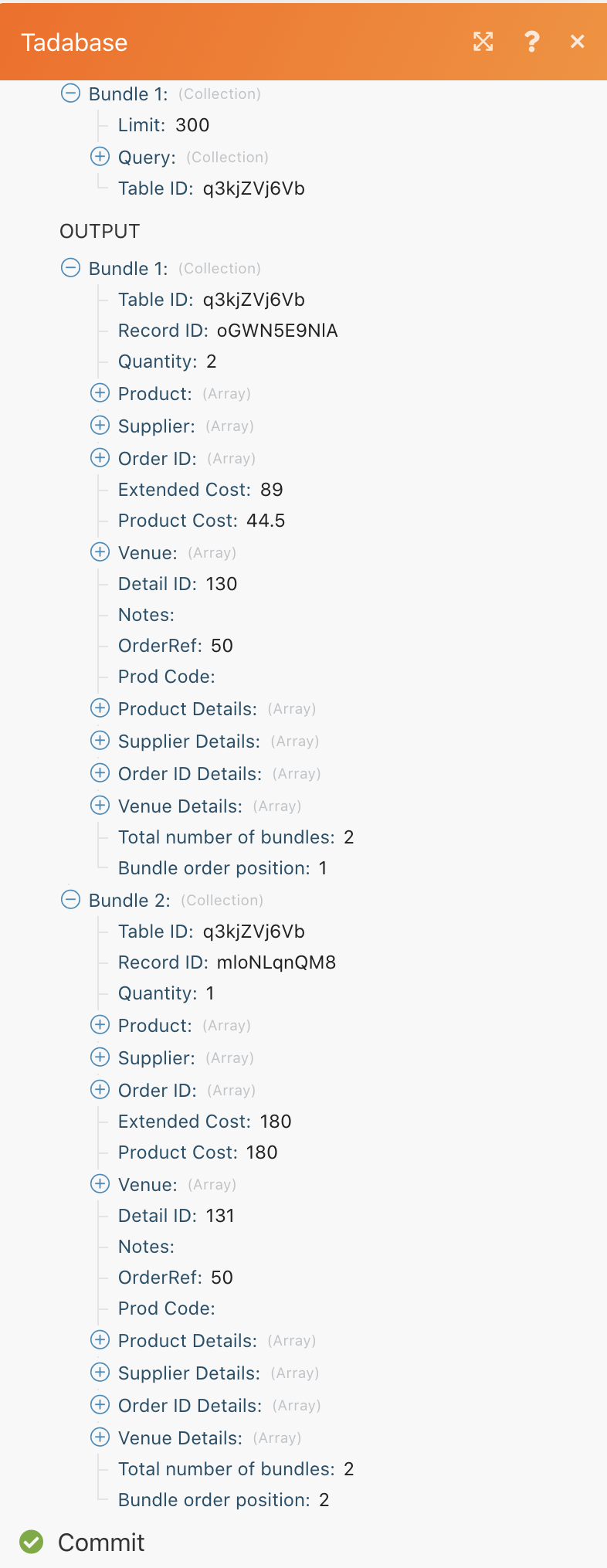Click the fullscreen expand icon in header
Screen dimensions: 607x1568
(x=483, y=42)
